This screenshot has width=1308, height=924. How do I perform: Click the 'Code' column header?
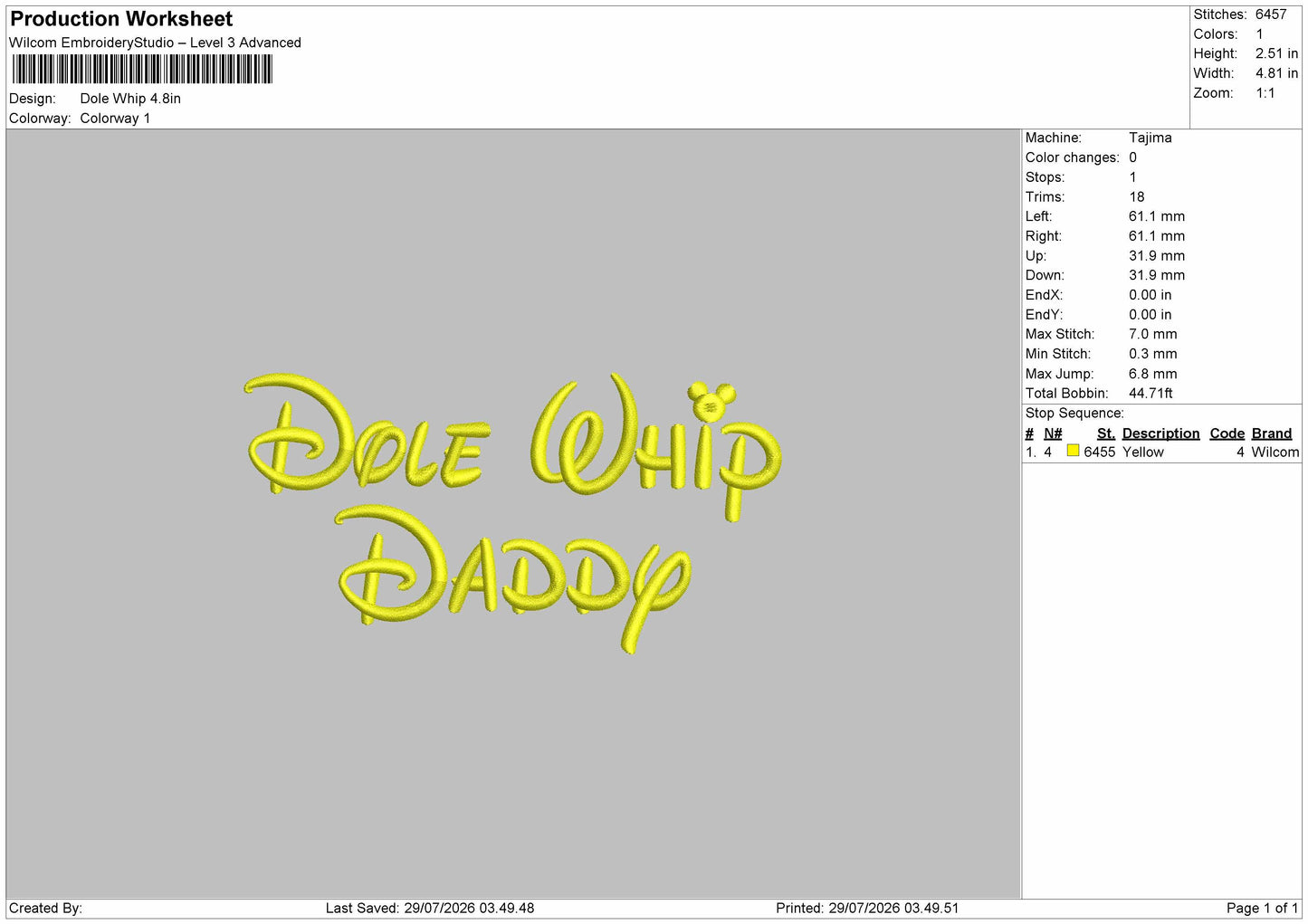[x=1227, y=433]
